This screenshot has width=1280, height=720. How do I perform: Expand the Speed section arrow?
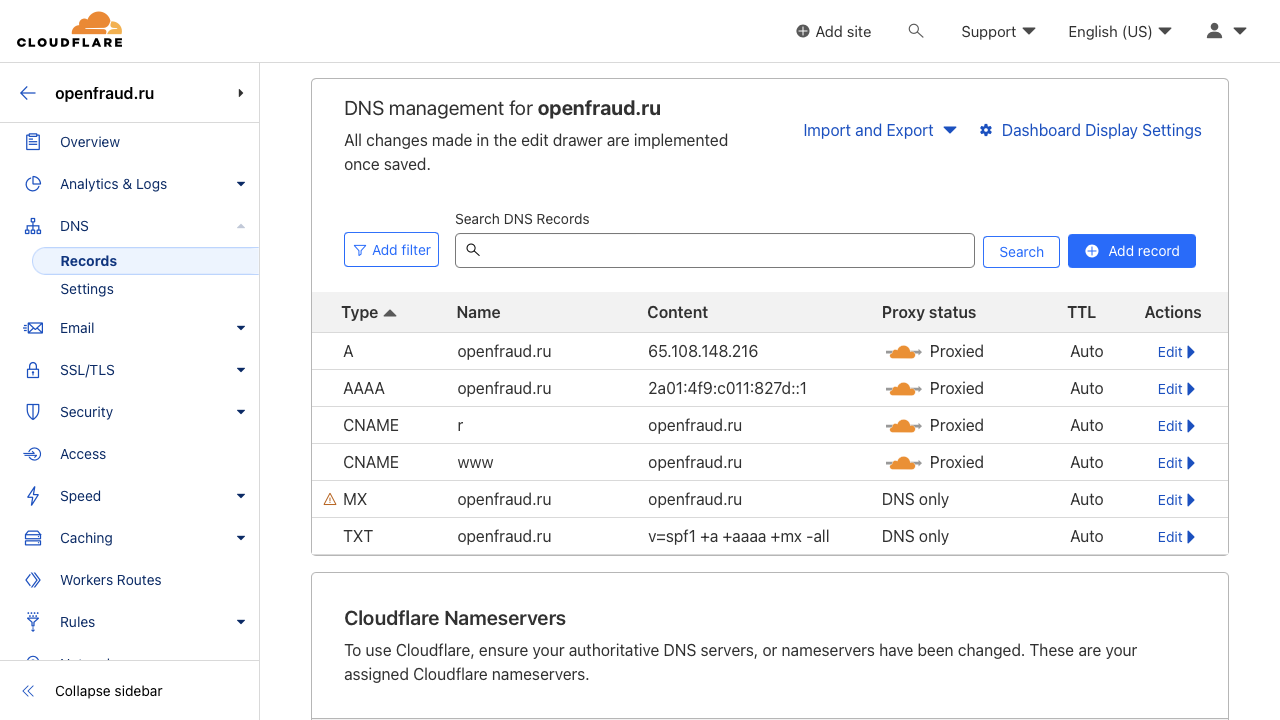click(241, 496)
